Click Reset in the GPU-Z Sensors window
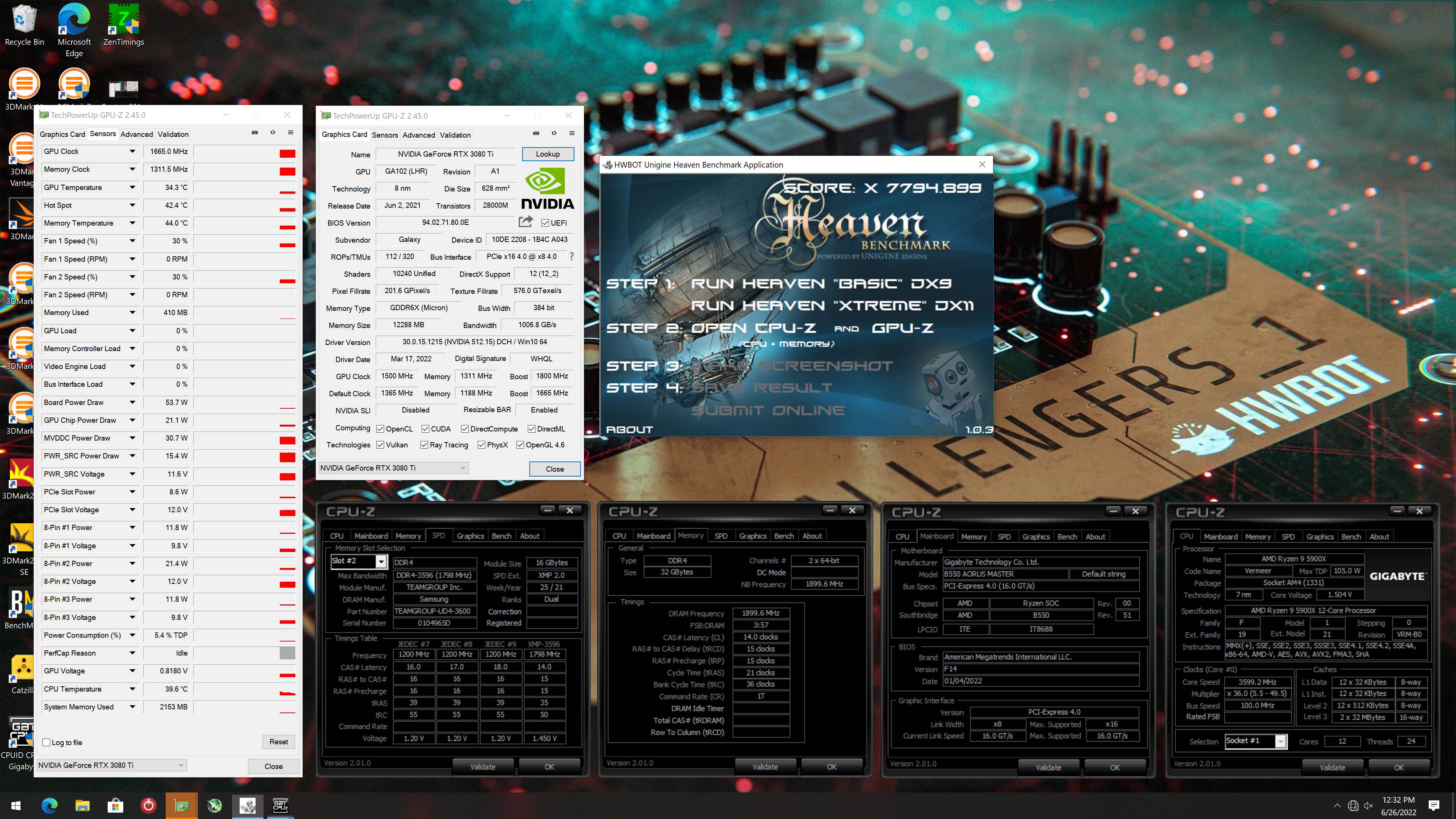The width and height of the screenshot is (1456, 819). tap(279, 742)
